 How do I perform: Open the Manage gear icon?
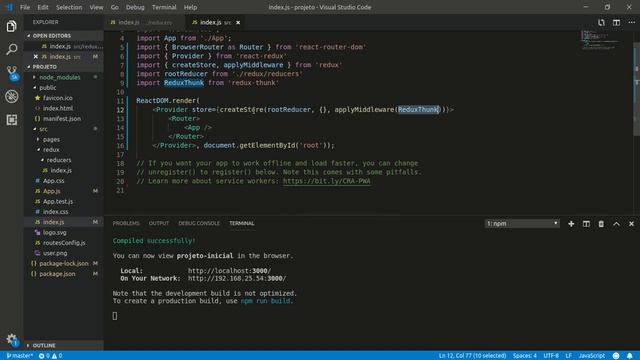coord(11,339)
